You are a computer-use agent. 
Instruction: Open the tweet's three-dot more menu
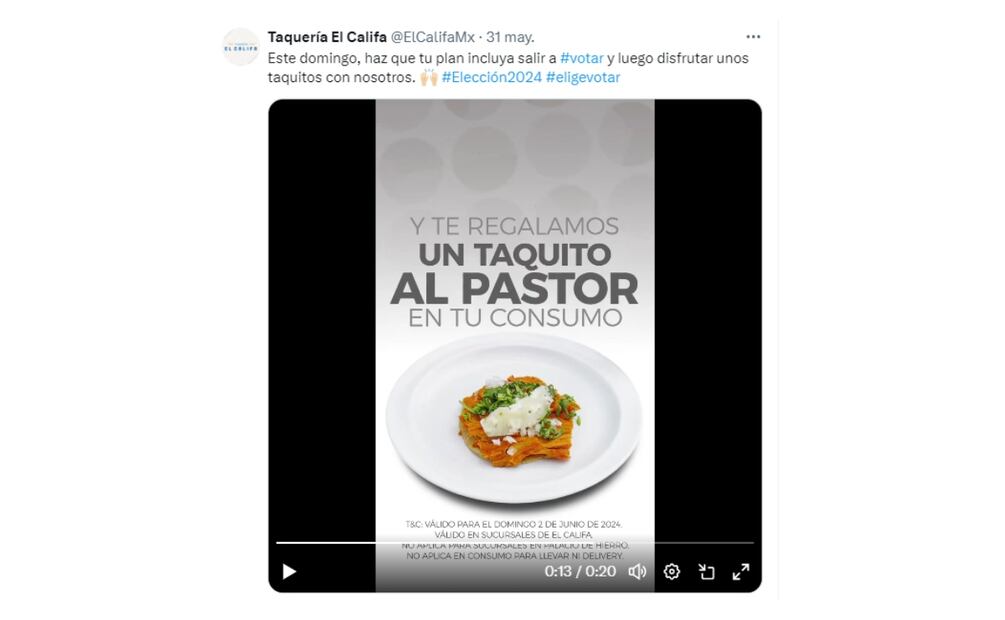[x=753, y=37]
